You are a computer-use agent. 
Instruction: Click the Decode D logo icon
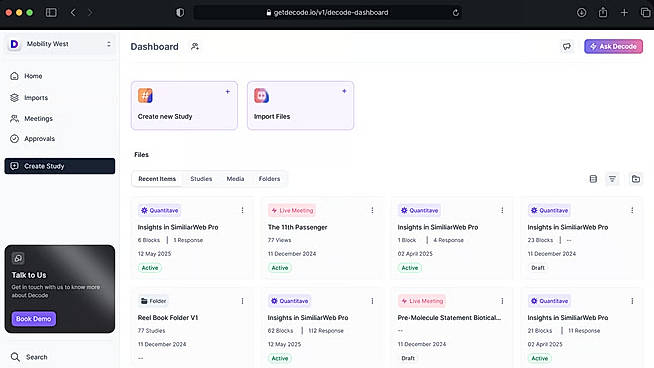click(14, 44)
